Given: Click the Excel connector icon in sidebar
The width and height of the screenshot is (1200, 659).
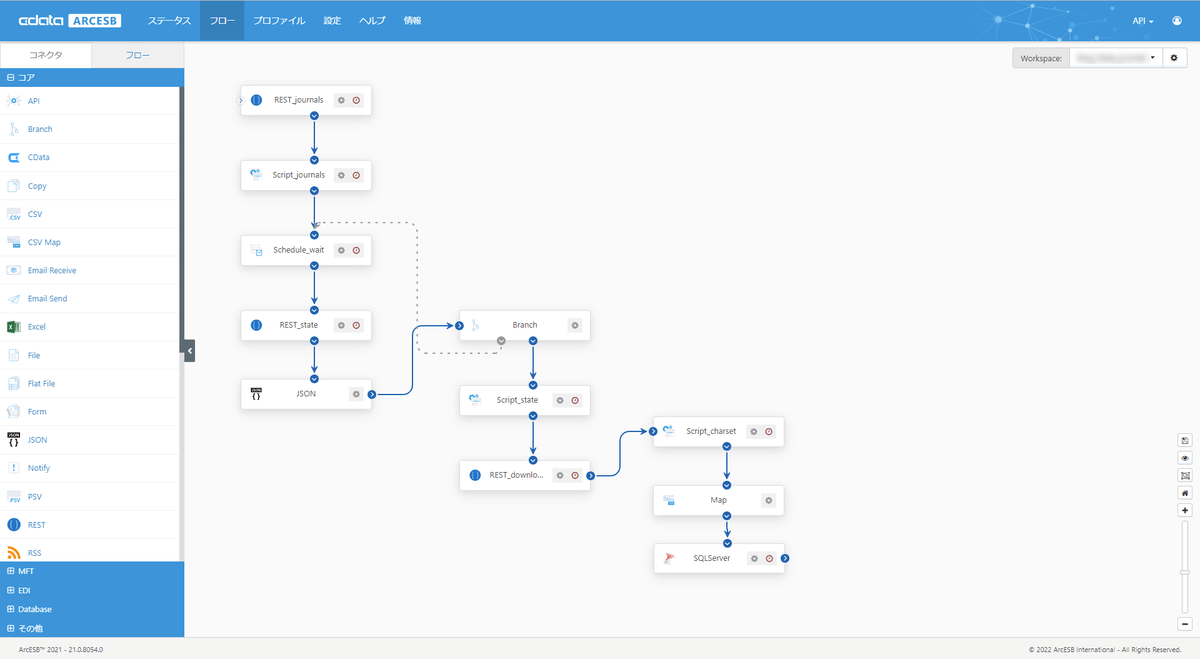Looking at the screenshot, I should (14, 327).
